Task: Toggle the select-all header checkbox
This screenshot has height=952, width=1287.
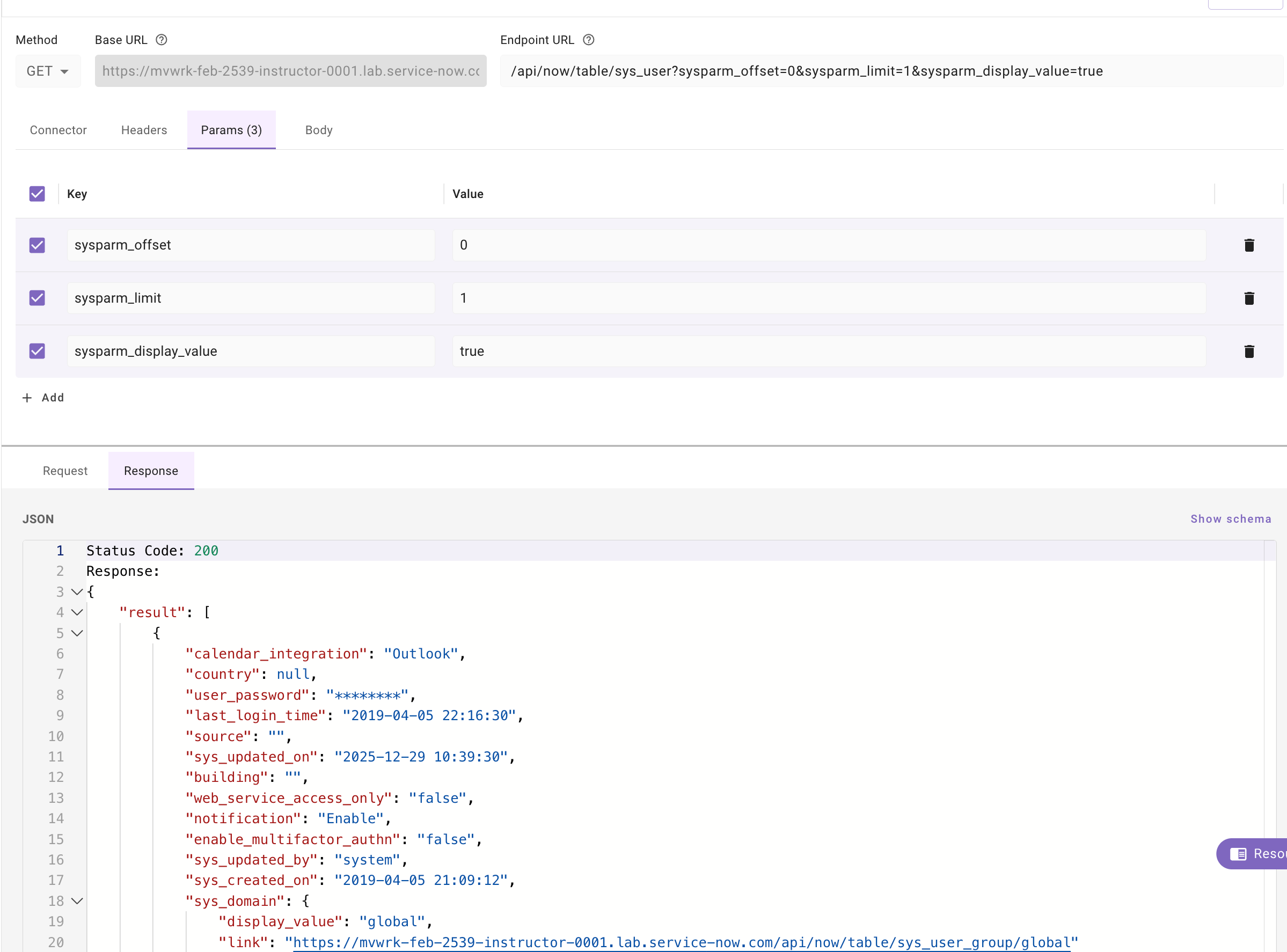Action: tap(38, 194)
